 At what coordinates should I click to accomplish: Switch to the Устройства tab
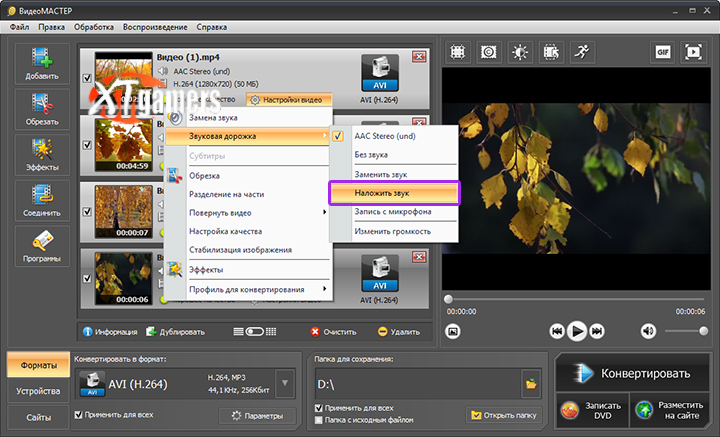tap(39, 391)
